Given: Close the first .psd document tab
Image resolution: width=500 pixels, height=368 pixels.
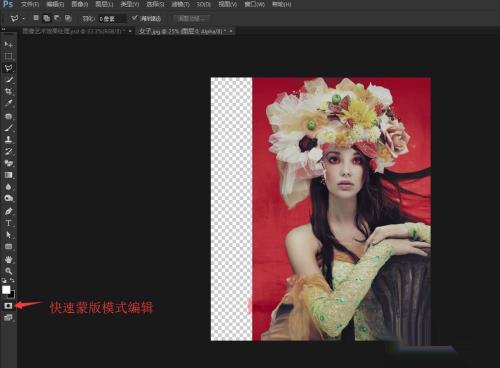Looking at the screenshot, I should (x=130, y=31).
